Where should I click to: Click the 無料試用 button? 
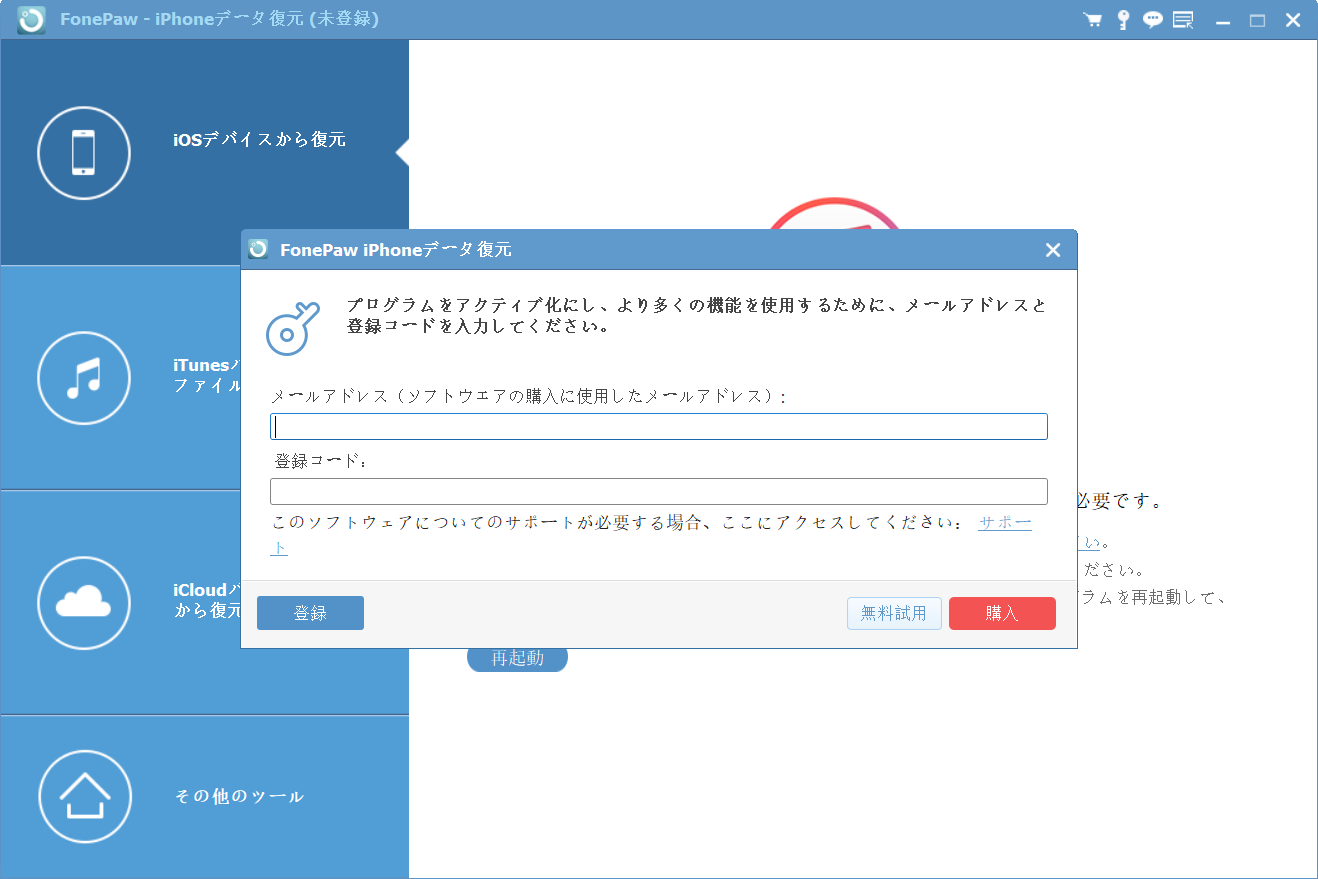pyautogui.click(x=894, y=613)
